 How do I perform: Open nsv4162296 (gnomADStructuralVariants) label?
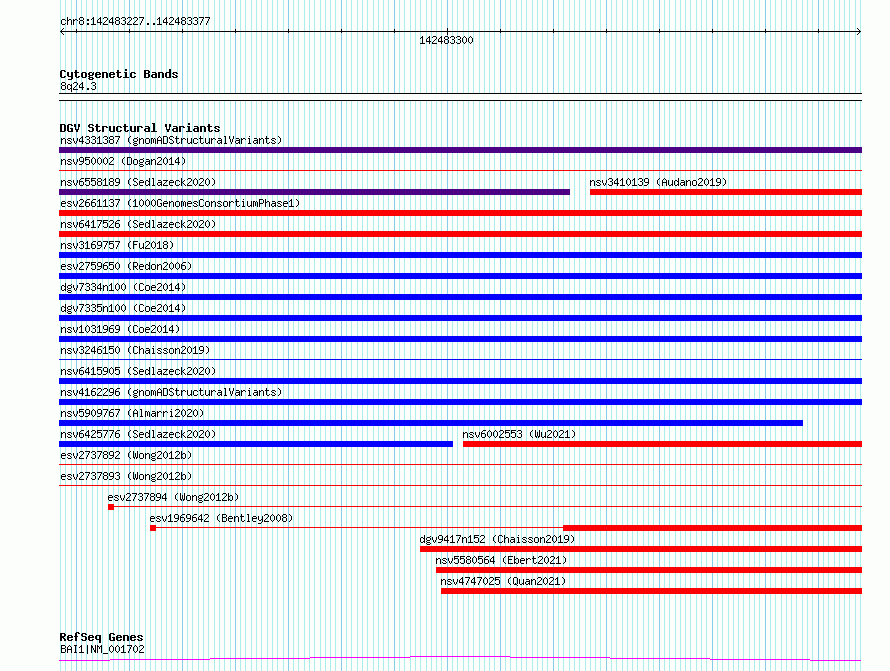tap(171, 392)
